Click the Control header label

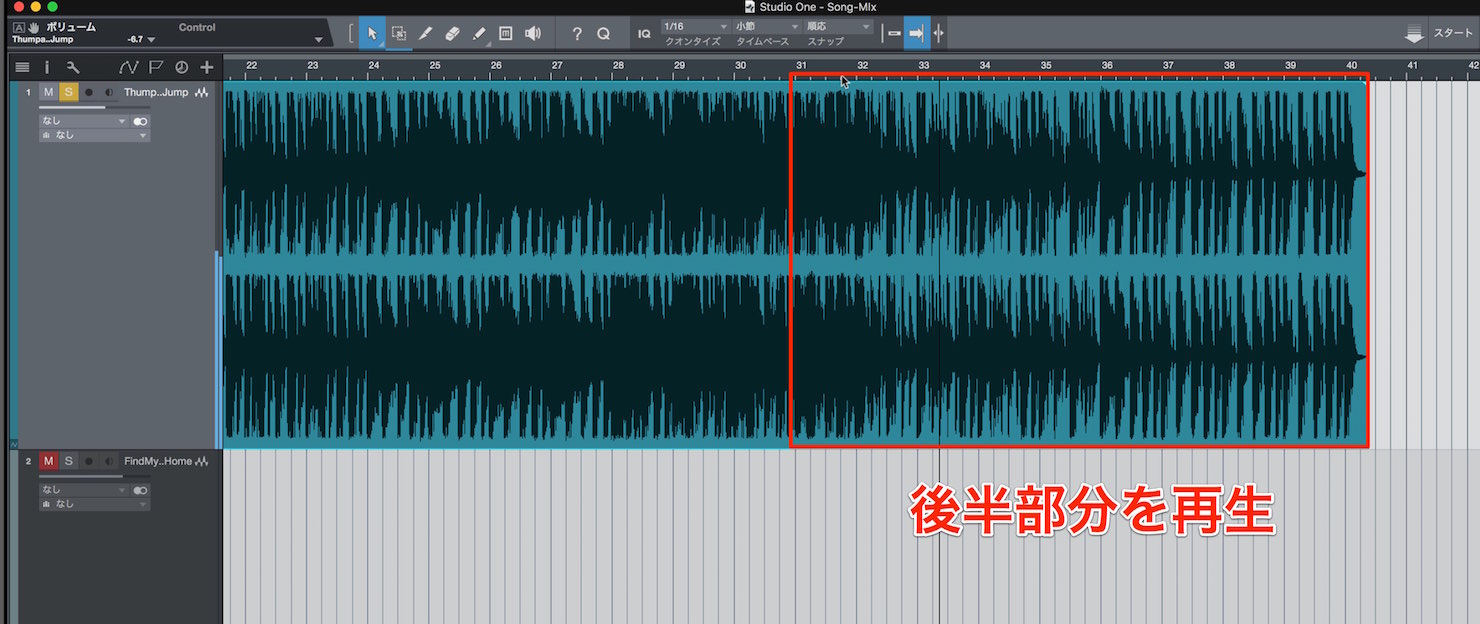pyautogui.click(x=197, y=27)
